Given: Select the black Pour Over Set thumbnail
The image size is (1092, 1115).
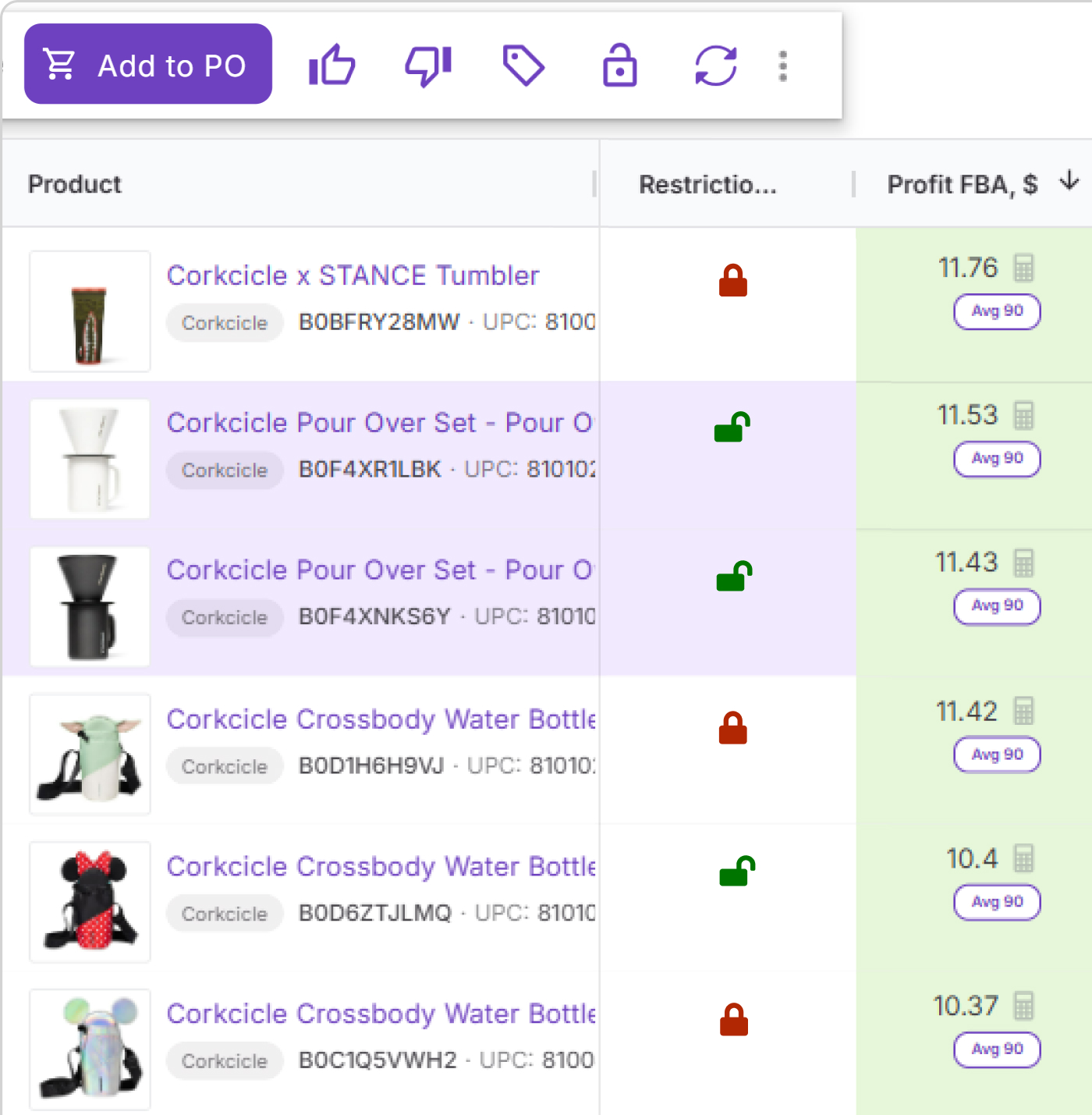Looking at the screenshot, I should 90,606.
